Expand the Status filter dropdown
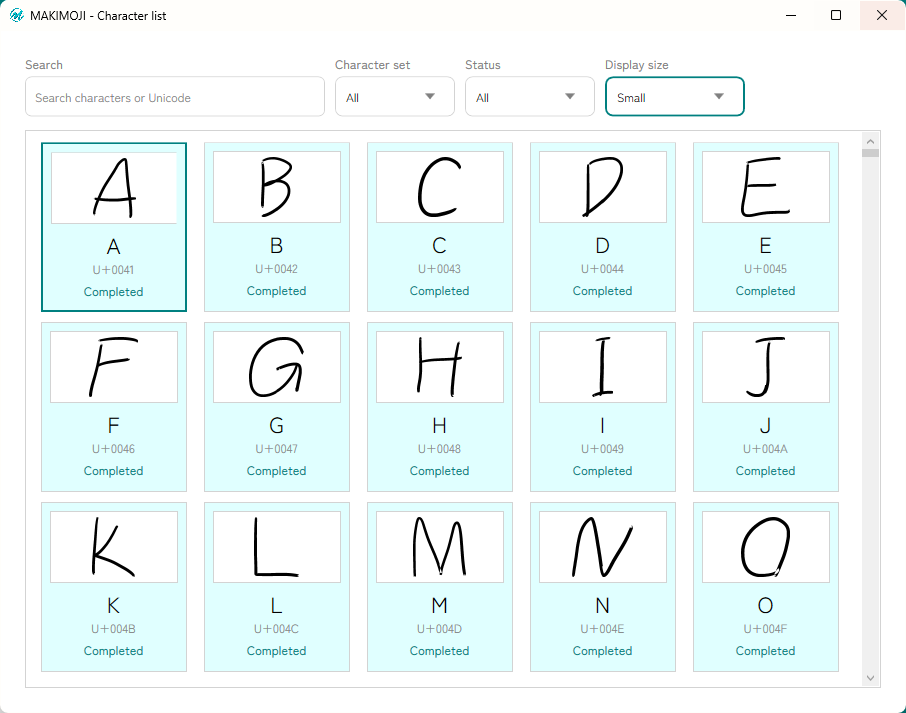906x713 pixels. pyautogui.click(x=530, y=96)
